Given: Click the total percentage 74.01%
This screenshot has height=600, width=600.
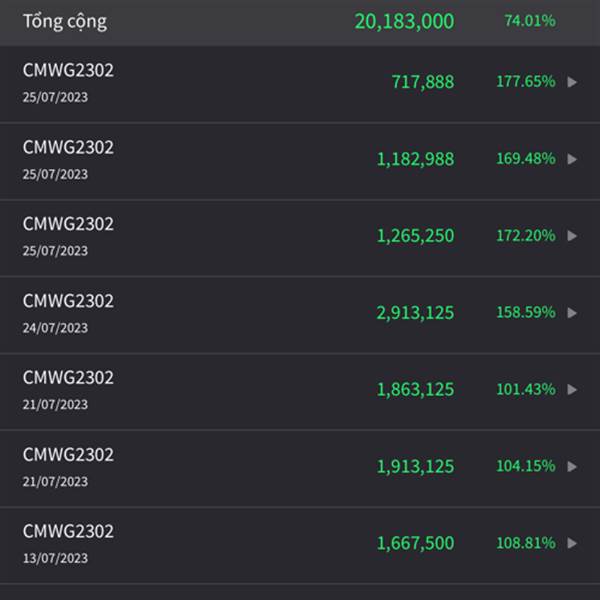Looking at the screenshot, I should click(x=530, y=21).
